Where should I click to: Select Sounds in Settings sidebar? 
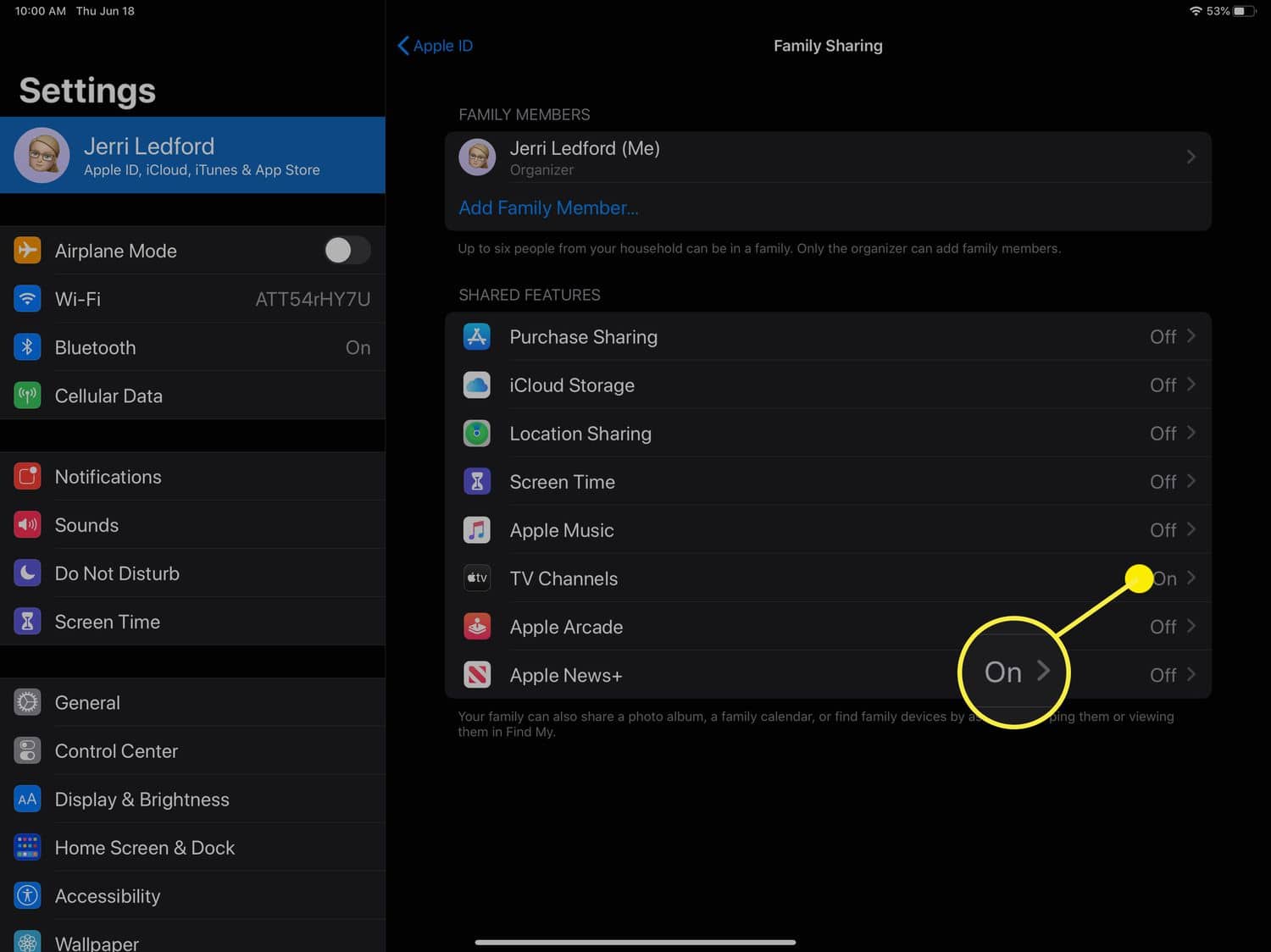click(192, 525)
